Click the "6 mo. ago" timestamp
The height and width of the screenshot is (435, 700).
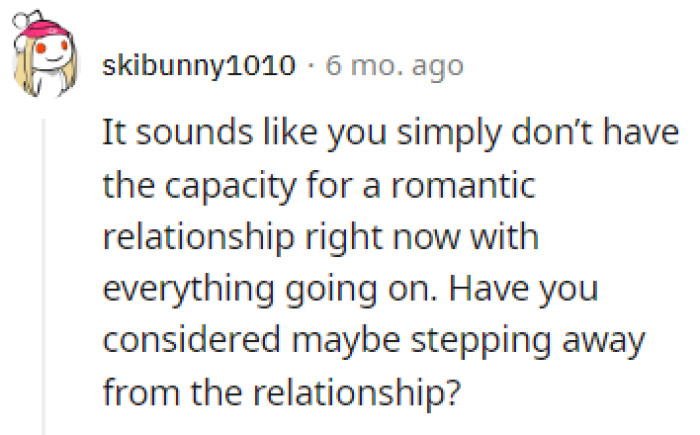(394, 66)
